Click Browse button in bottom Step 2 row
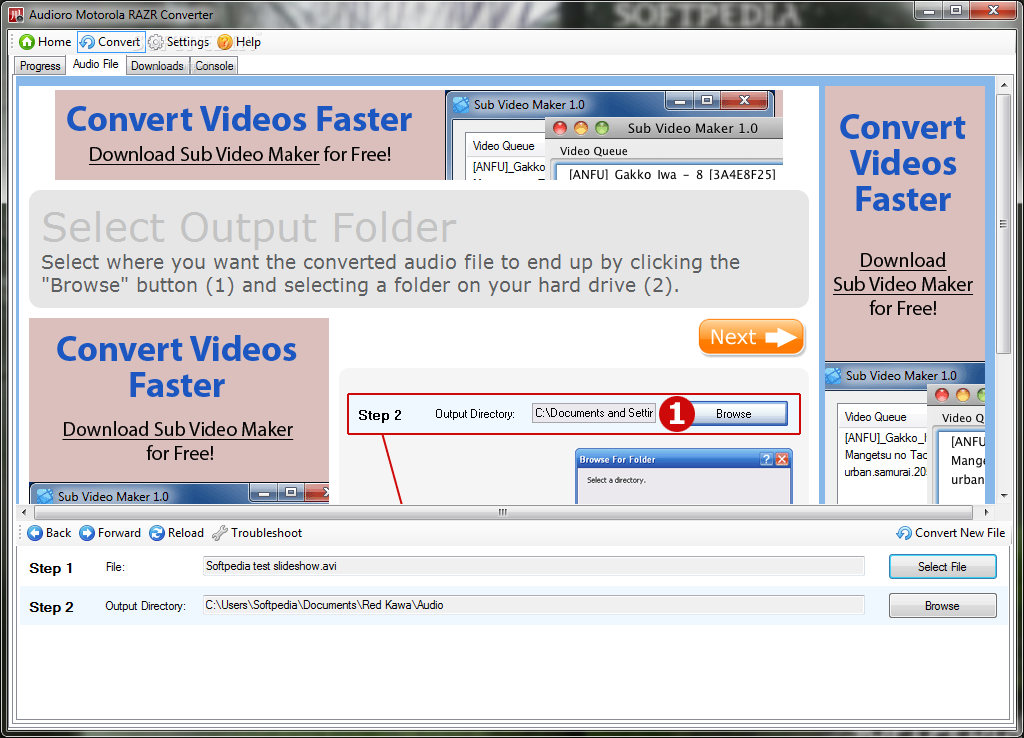The width and height of the screenshot is (1024, 738). [x=942, y=606]
